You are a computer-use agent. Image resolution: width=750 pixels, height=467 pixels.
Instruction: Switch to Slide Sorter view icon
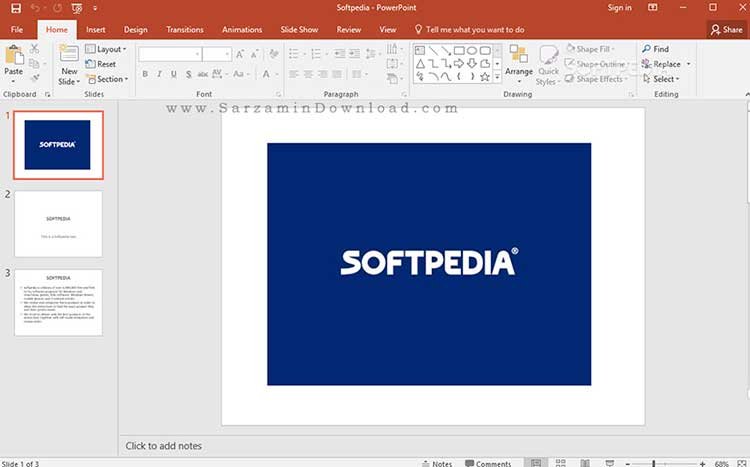click(561, 463)
